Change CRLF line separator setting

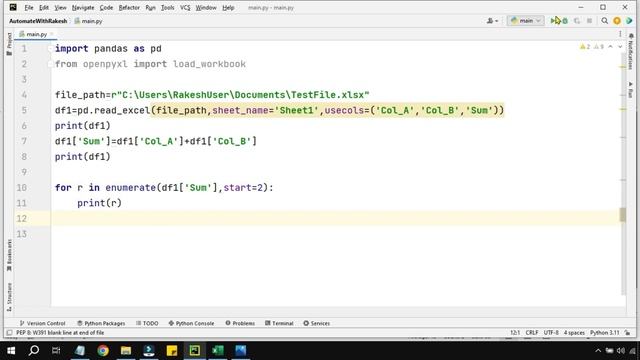[x=532, y=333]
